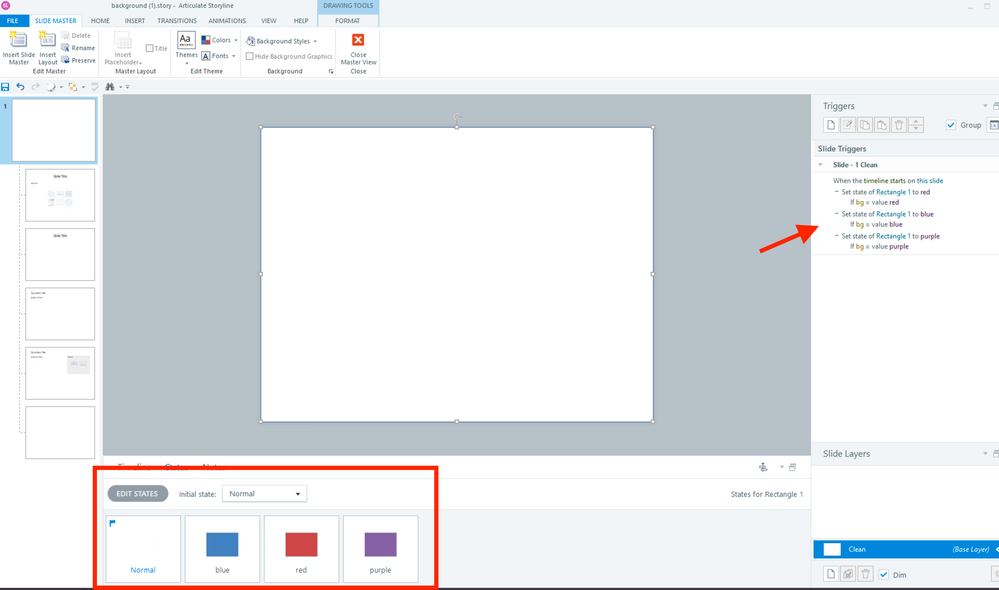Select the Normal state
The width and height of the screenshot is (999, 590).
tap(143, 549)
